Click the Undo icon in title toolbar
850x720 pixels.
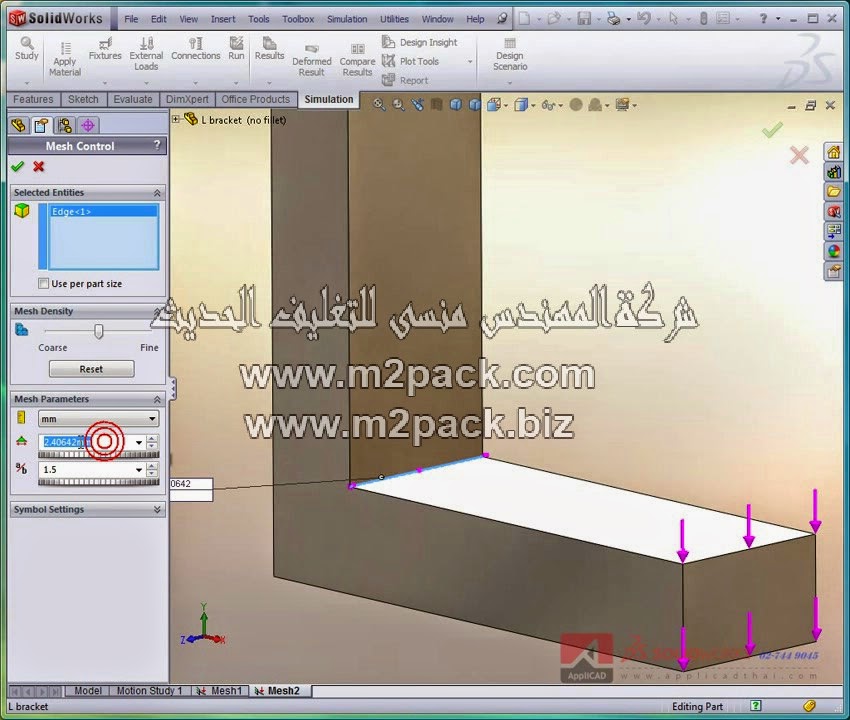(x=643, y=19)
